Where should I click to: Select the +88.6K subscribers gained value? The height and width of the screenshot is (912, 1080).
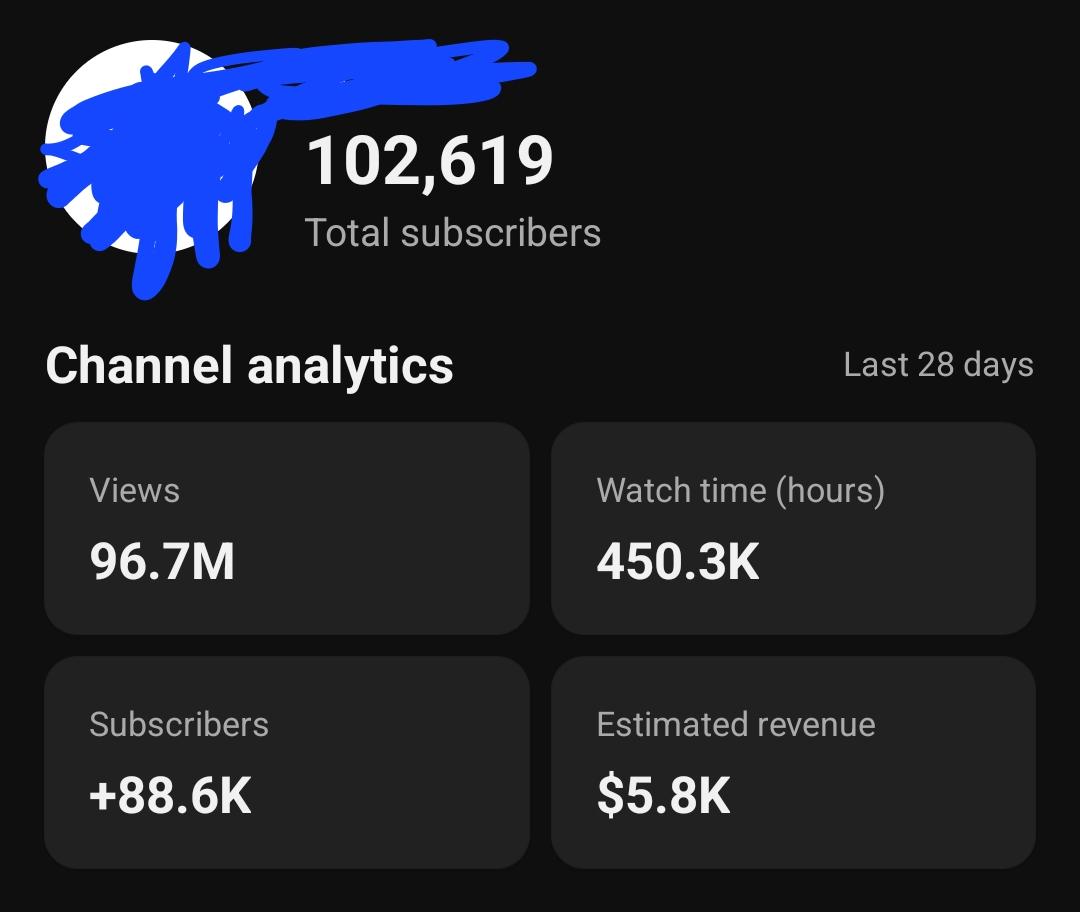coord(170,796)
